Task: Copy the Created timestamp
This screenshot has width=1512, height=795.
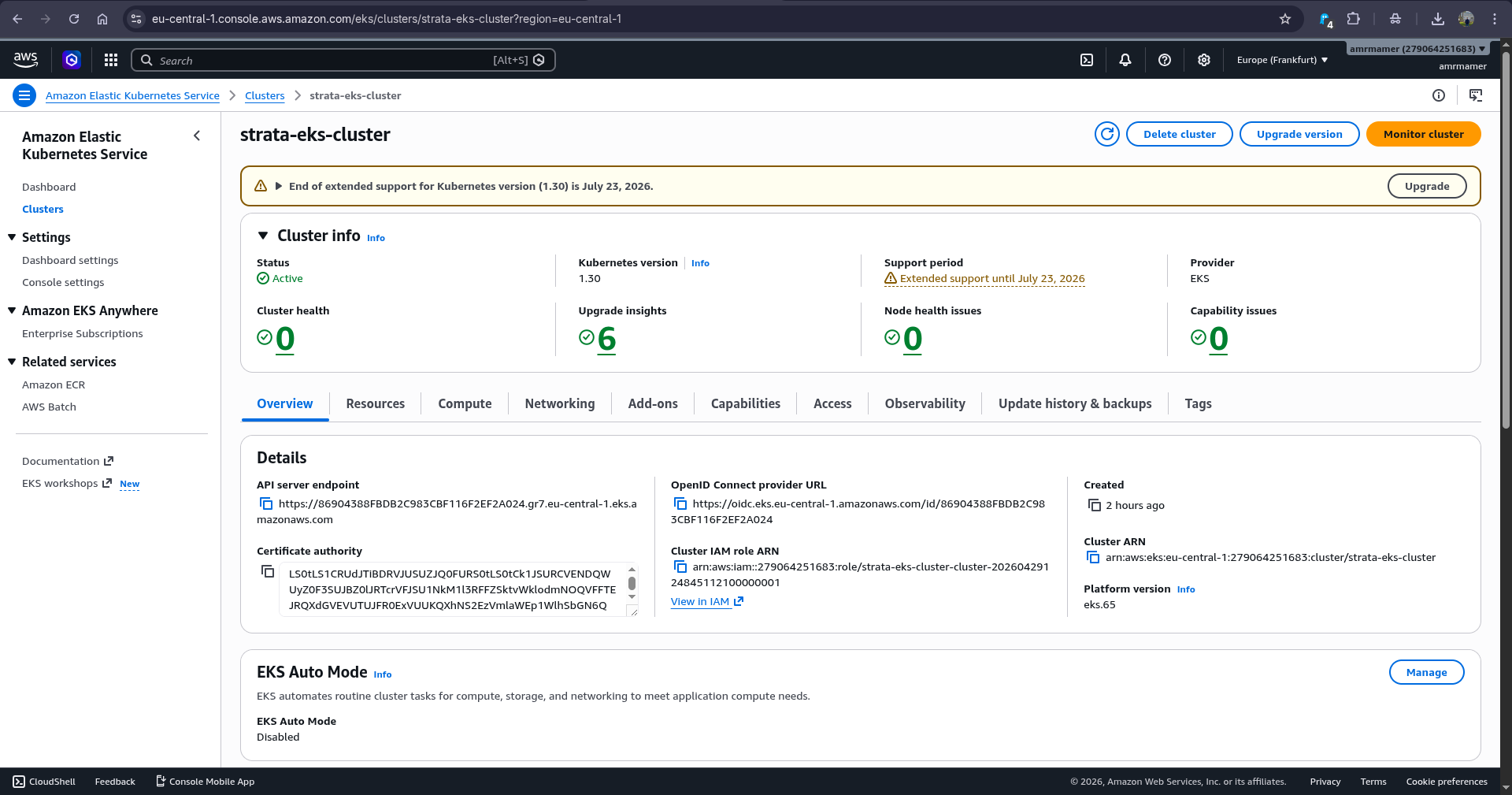Action: pos(1095,505)
